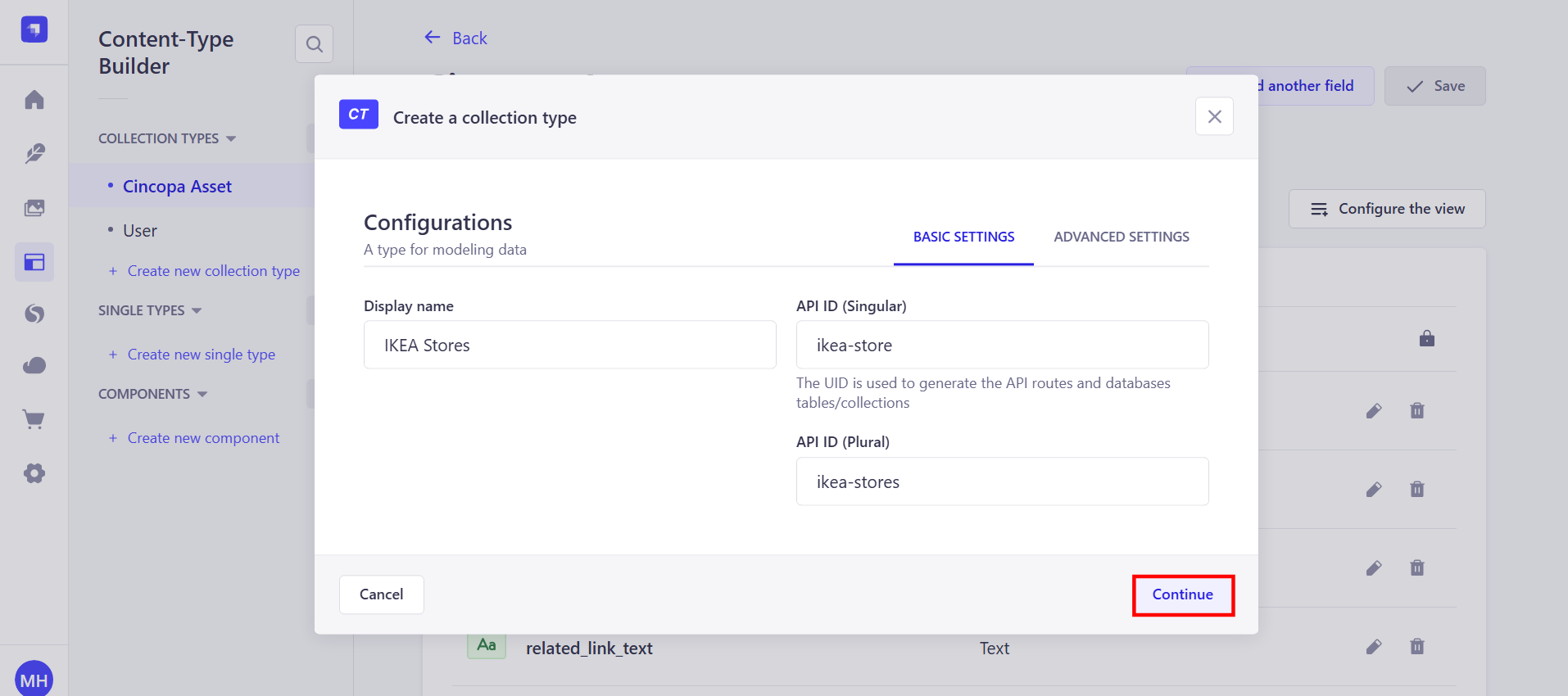Click the Continue button
1568x696 pixels.
point(1183,594)
